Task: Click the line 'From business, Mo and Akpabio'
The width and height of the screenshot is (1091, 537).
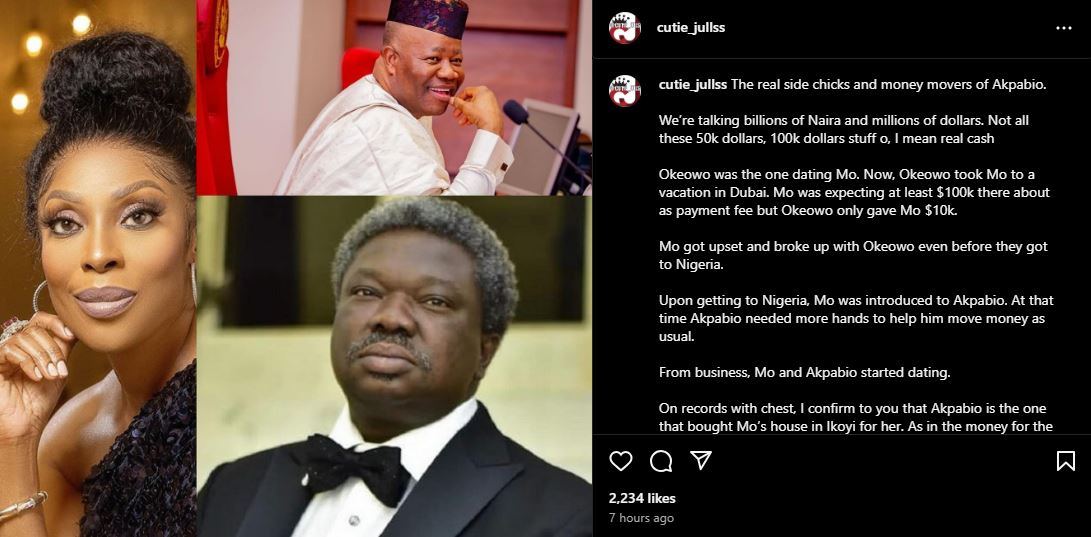Action: tap(804, 373)
